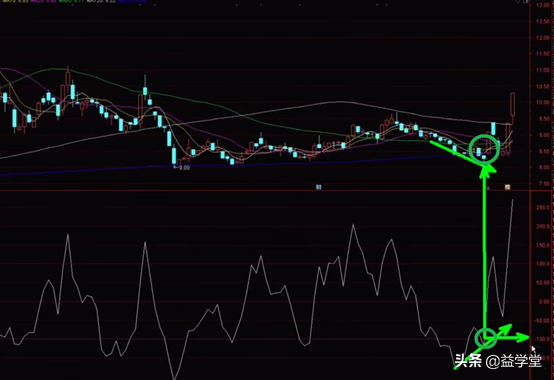Select the 200.0 indicator axis label
Viewport: 554px width, 380px height.
pos(543,226)
